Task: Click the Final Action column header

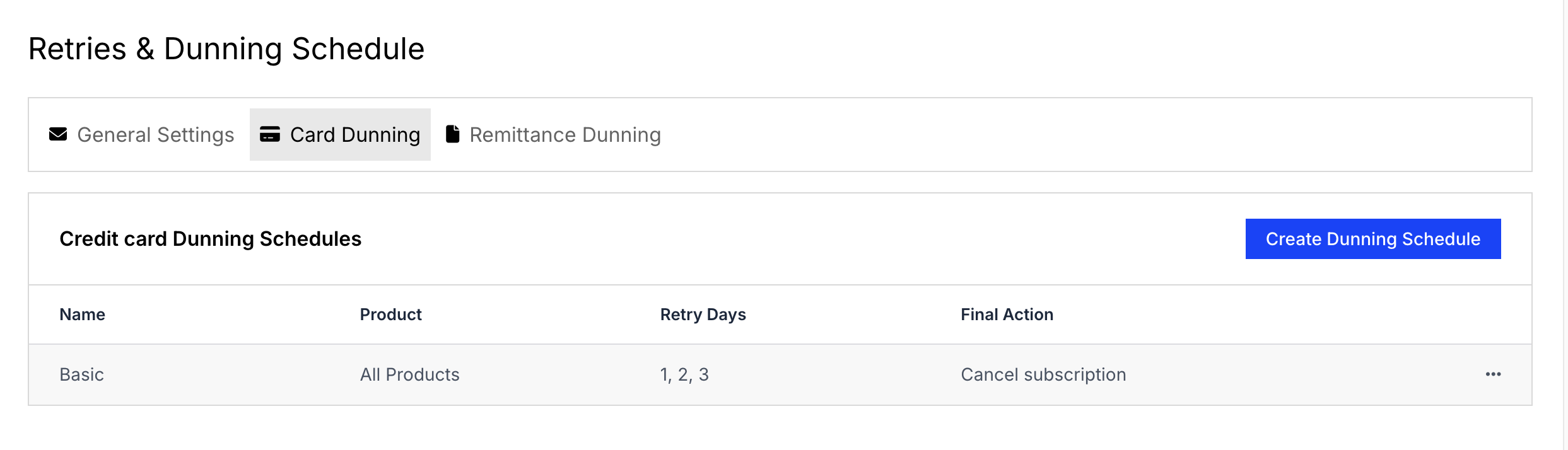Action: tap(1007, 314)
